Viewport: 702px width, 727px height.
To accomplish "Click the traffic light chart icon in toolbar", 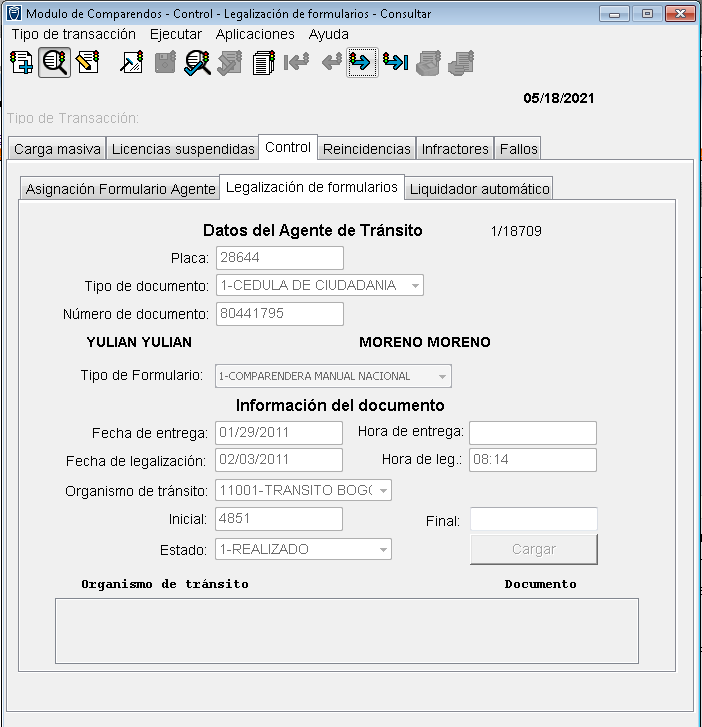I will (132, 63).
